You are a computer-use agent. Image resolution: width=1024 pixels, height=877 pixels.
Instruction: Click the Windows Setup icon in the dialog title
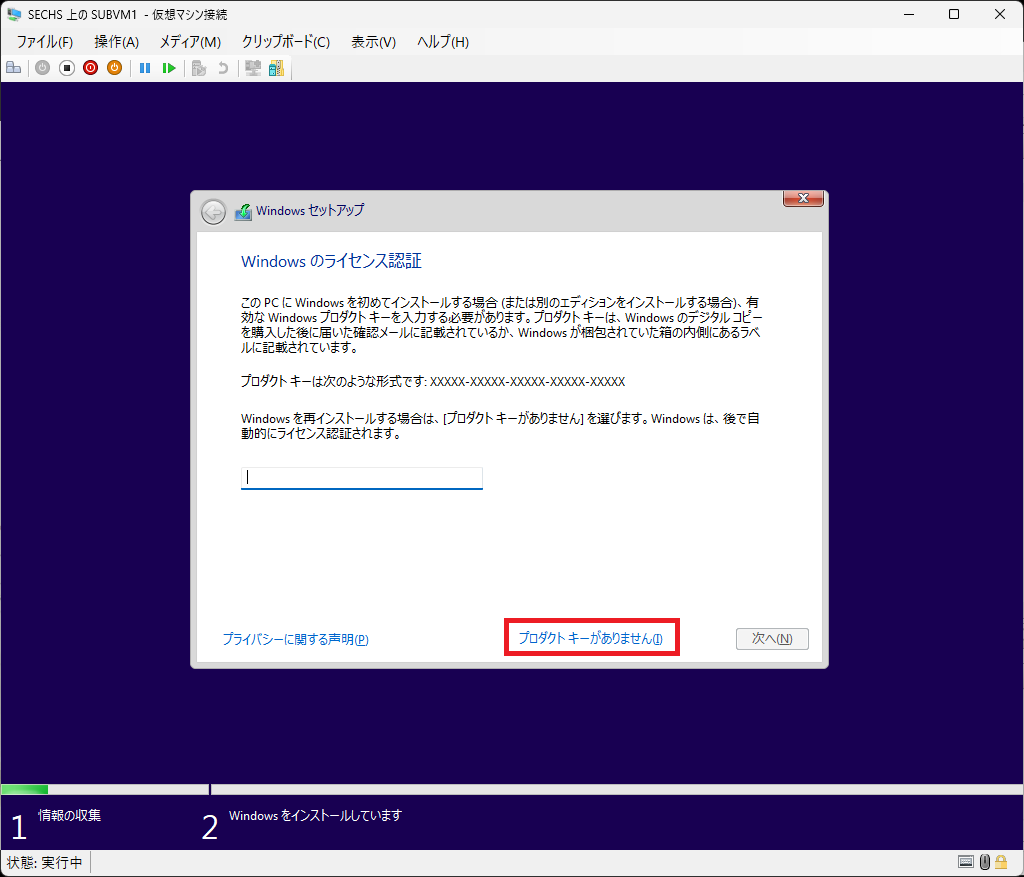click(x=244, y=212)
